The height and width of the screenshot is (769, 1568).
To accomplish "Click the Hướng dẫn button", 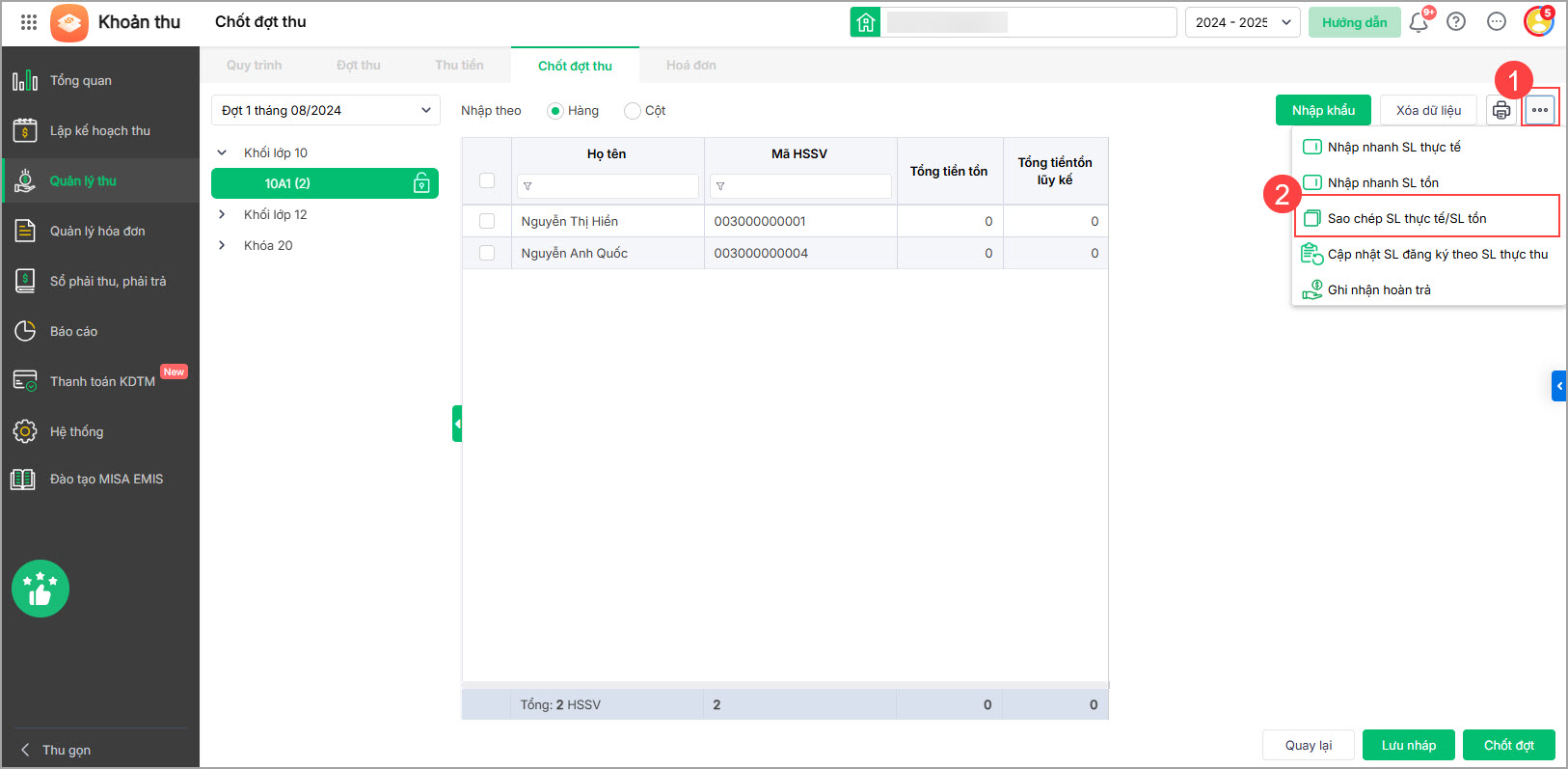I will 1354,22.
